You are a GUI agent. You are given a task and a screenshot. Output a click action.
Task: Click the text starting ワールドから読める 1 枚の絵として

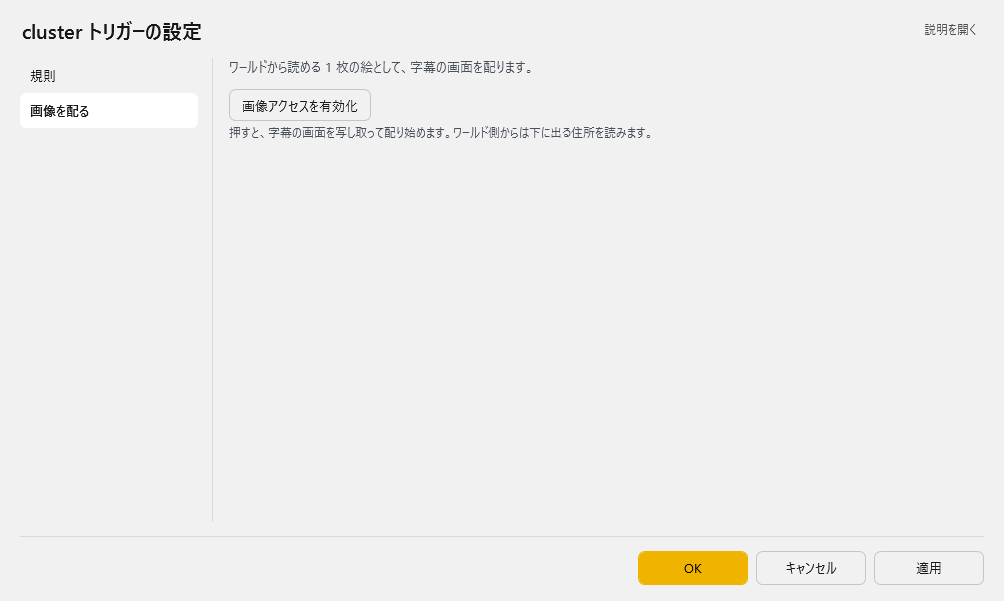(x=382, y=67)
